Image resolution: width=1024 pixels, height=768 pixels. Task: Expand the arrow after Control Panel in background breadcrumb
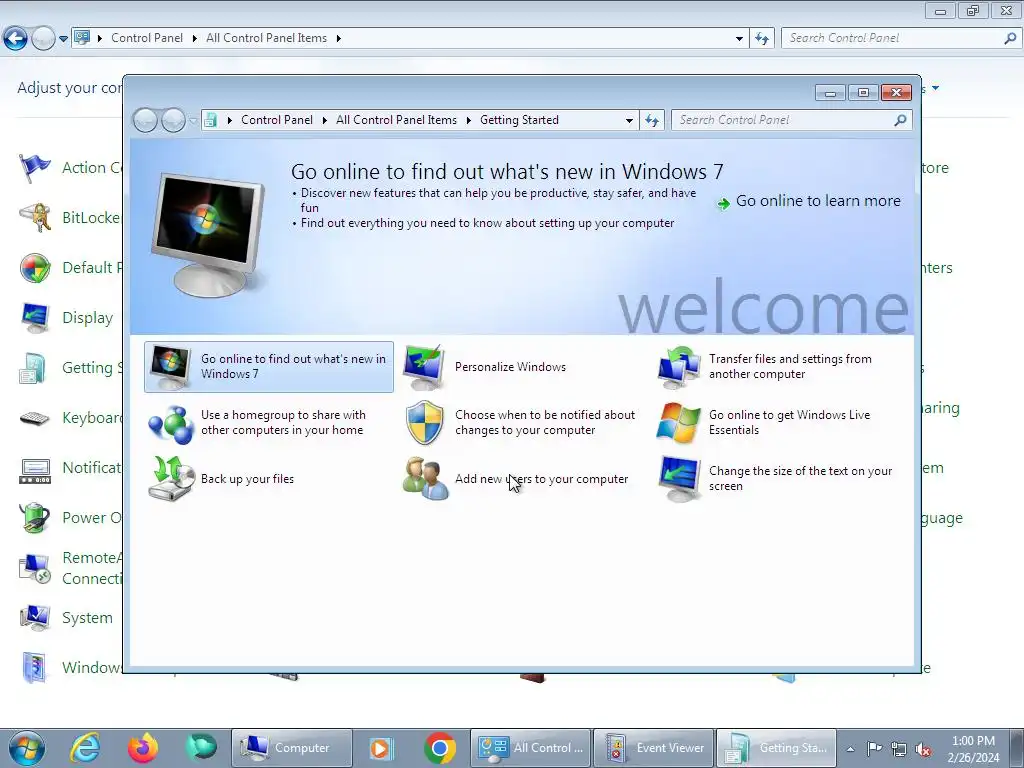click(195, 38)
